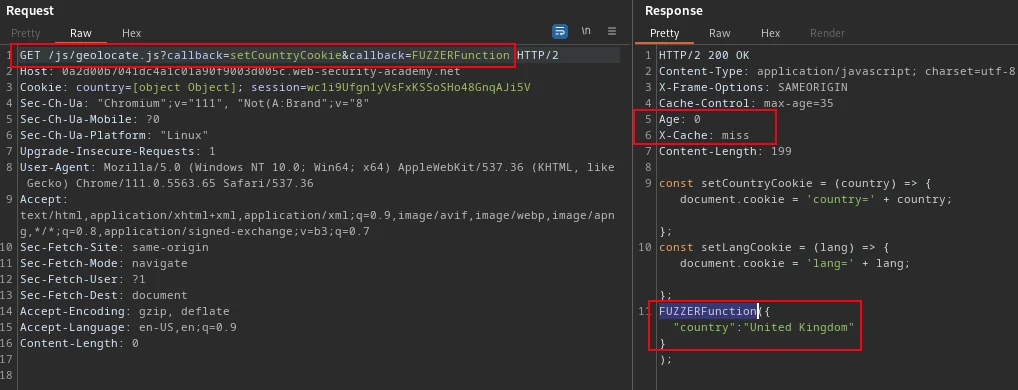Image resolution: width=1018 pixels, height=390 pixels.
Task: Click the User-Agent header line in request
Action: pos(317,175)
